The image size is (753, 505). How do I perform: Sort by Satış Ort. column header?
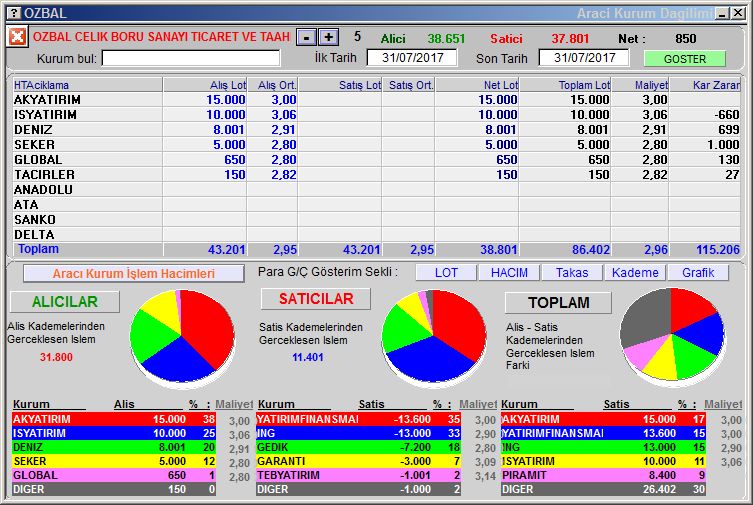click(409, 85)
